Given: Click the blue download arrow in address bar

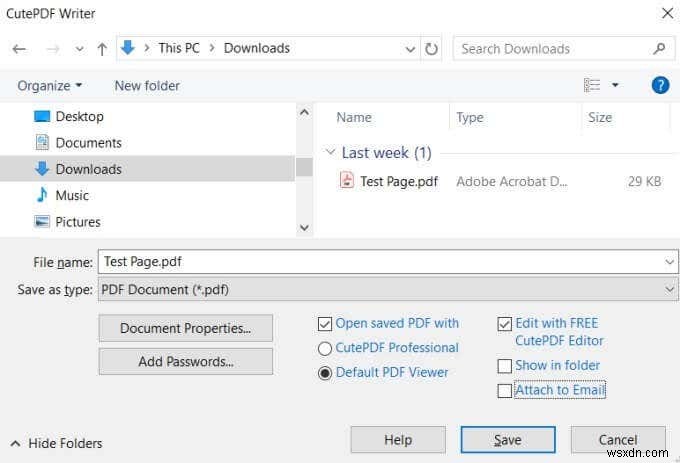Looking at the screenshot, I should point(128,48).
